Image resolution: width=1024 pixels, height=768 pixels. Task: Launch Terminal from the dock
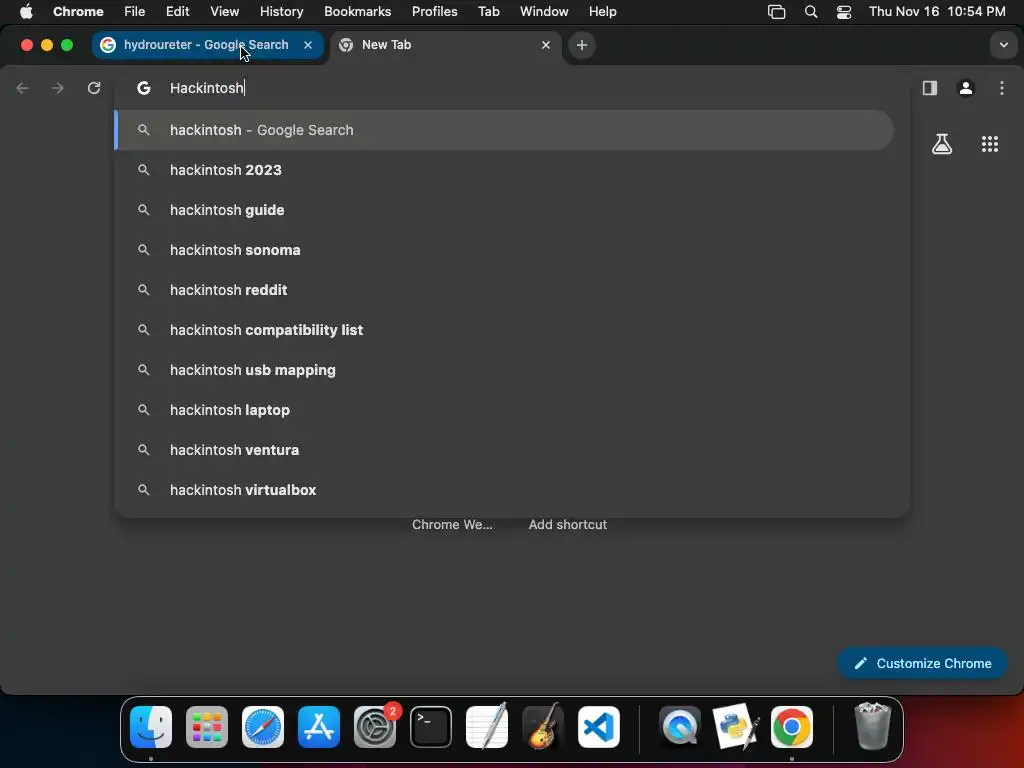pos(431,727)
